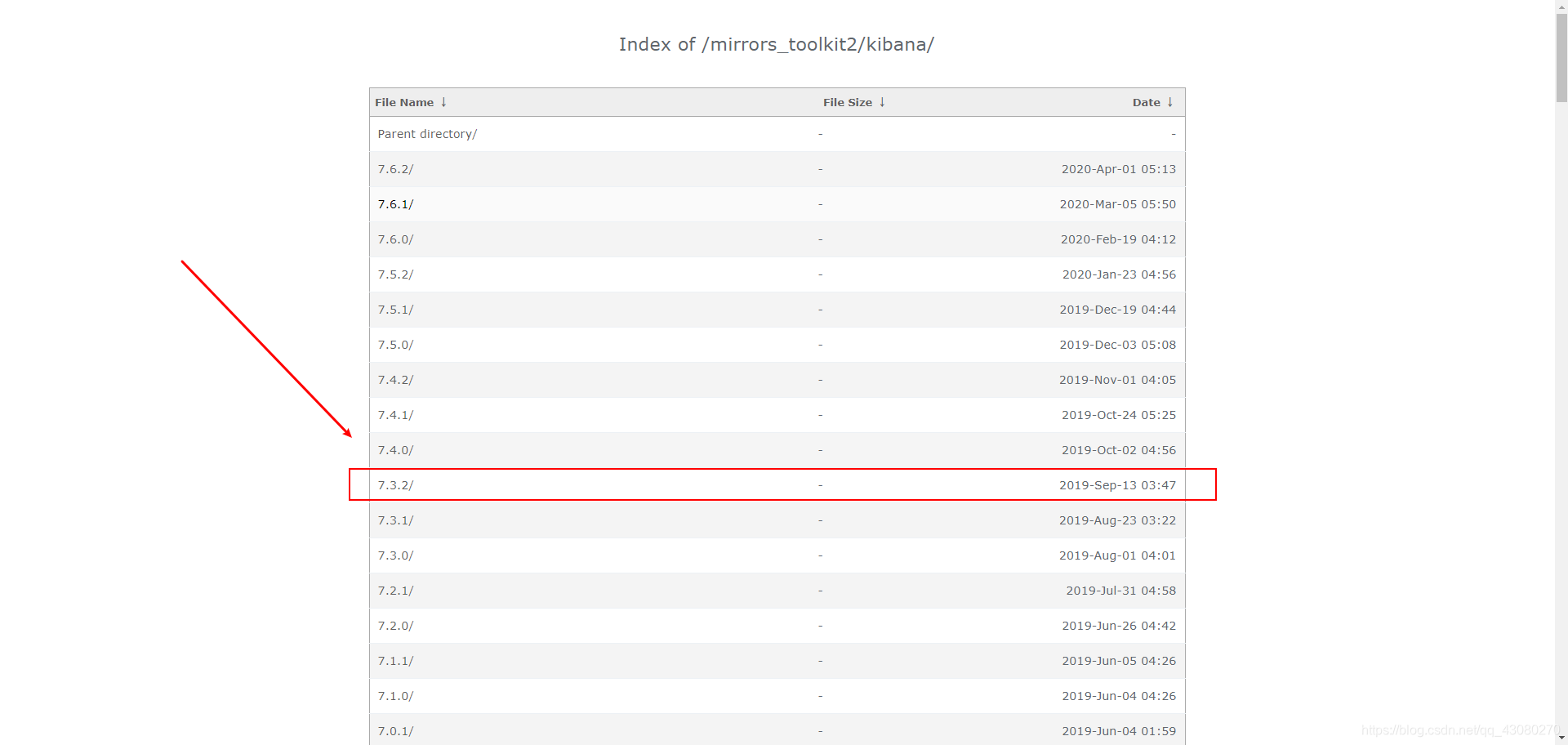1568x745 pixels.
Task: Sort the listing by File Name header
Action: tap(404, 102)
